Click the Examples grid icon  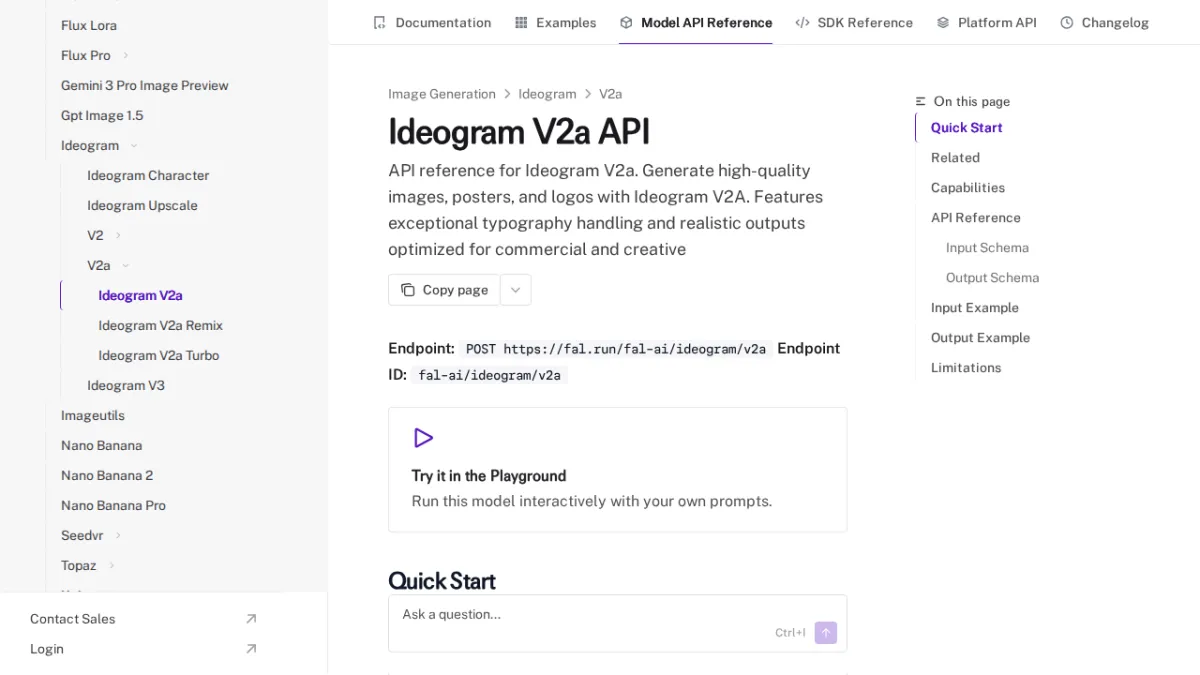coord(521,22)
